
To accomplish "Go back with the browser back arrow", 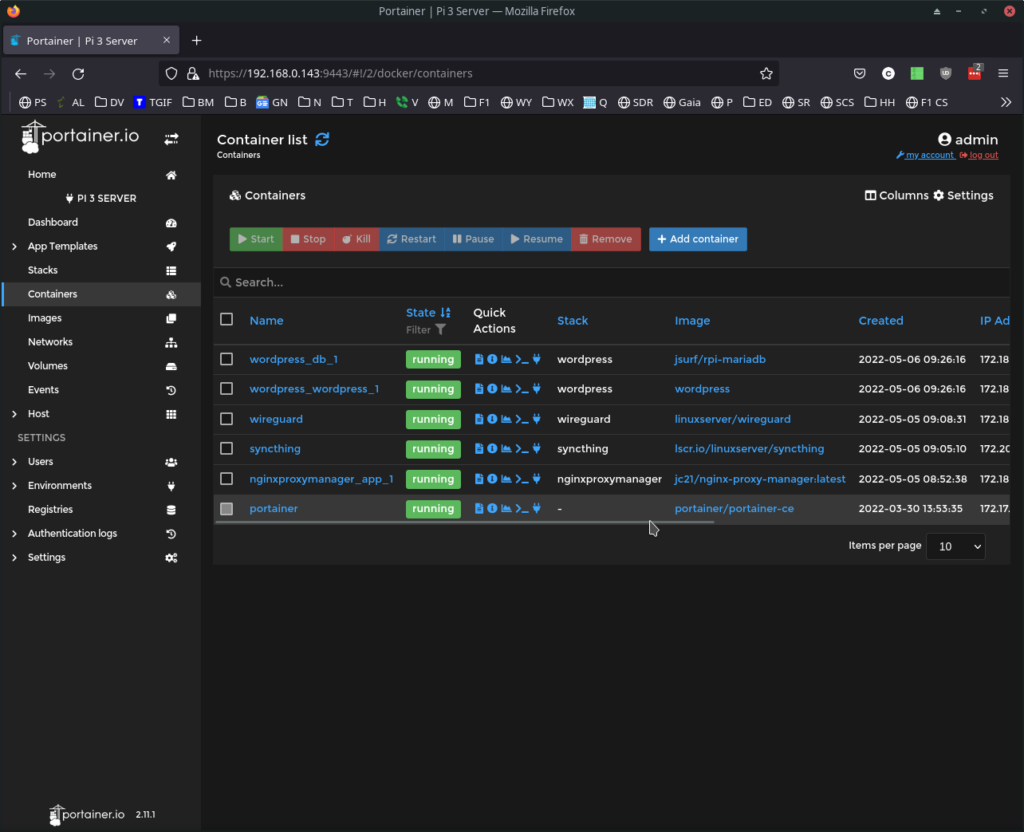I will click(21, 74).
